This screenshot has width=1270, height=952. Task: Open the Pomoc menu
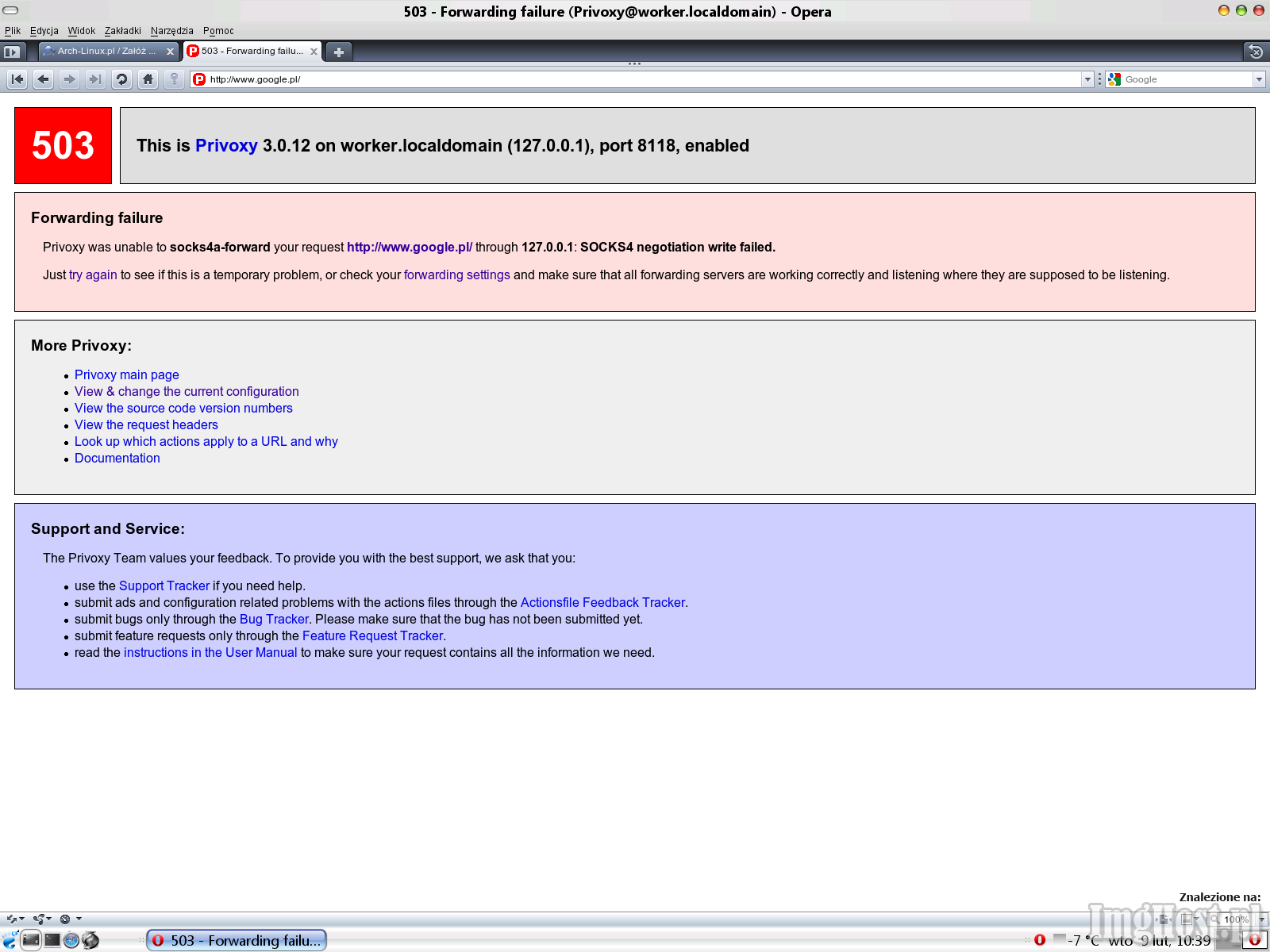point(218,31)
